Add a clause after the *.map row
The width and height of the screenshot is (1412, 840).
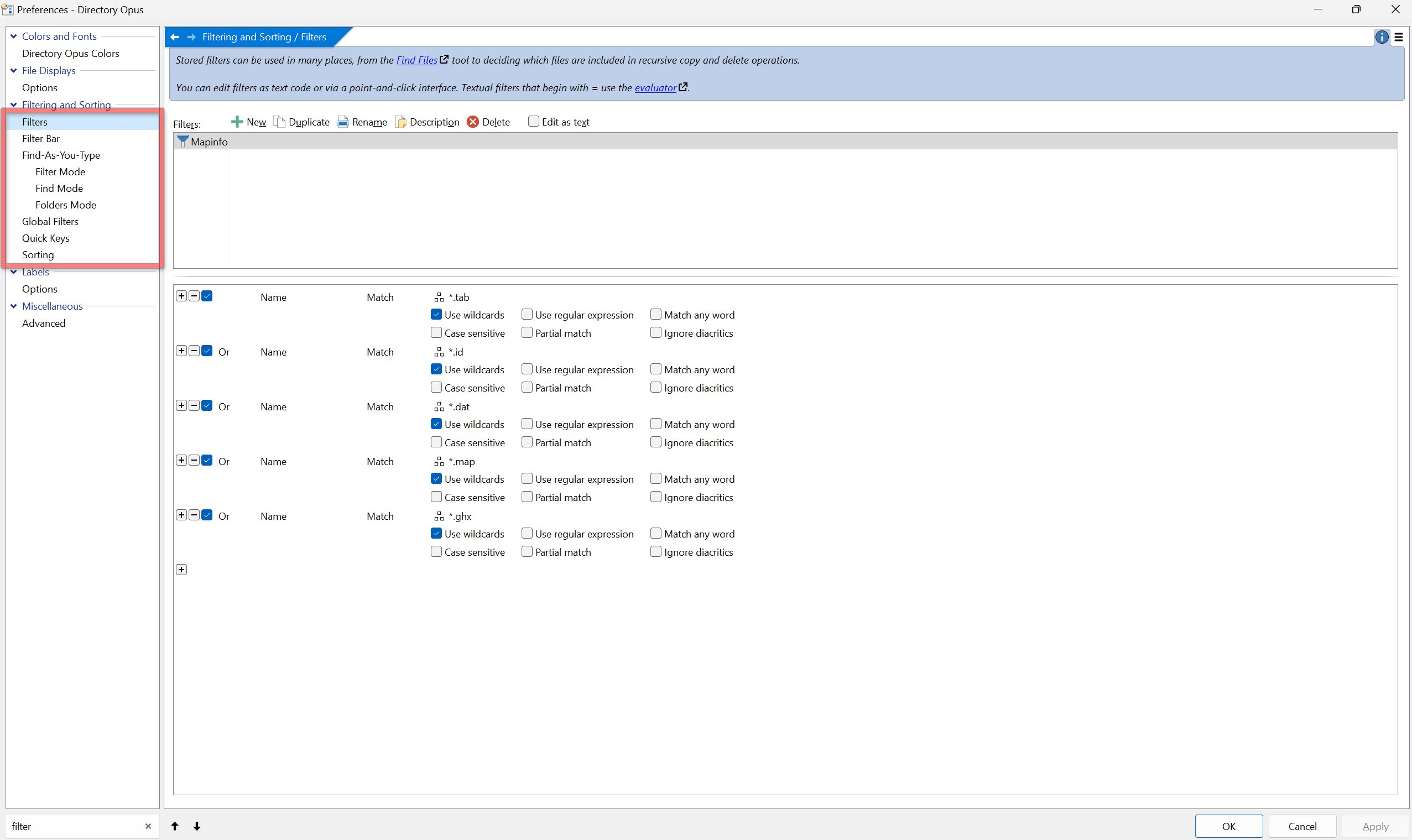pos(181,461)
